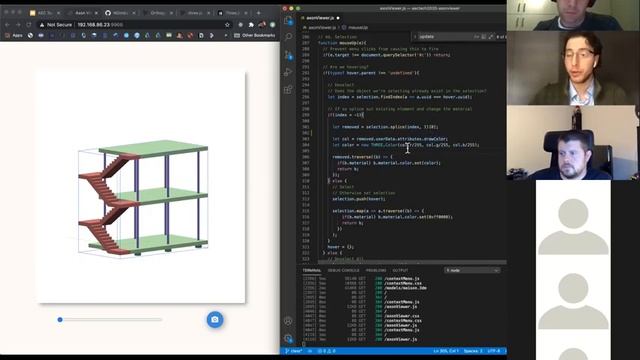
Task: Click Spaces indentation in status bar
Action: point(473,351)
